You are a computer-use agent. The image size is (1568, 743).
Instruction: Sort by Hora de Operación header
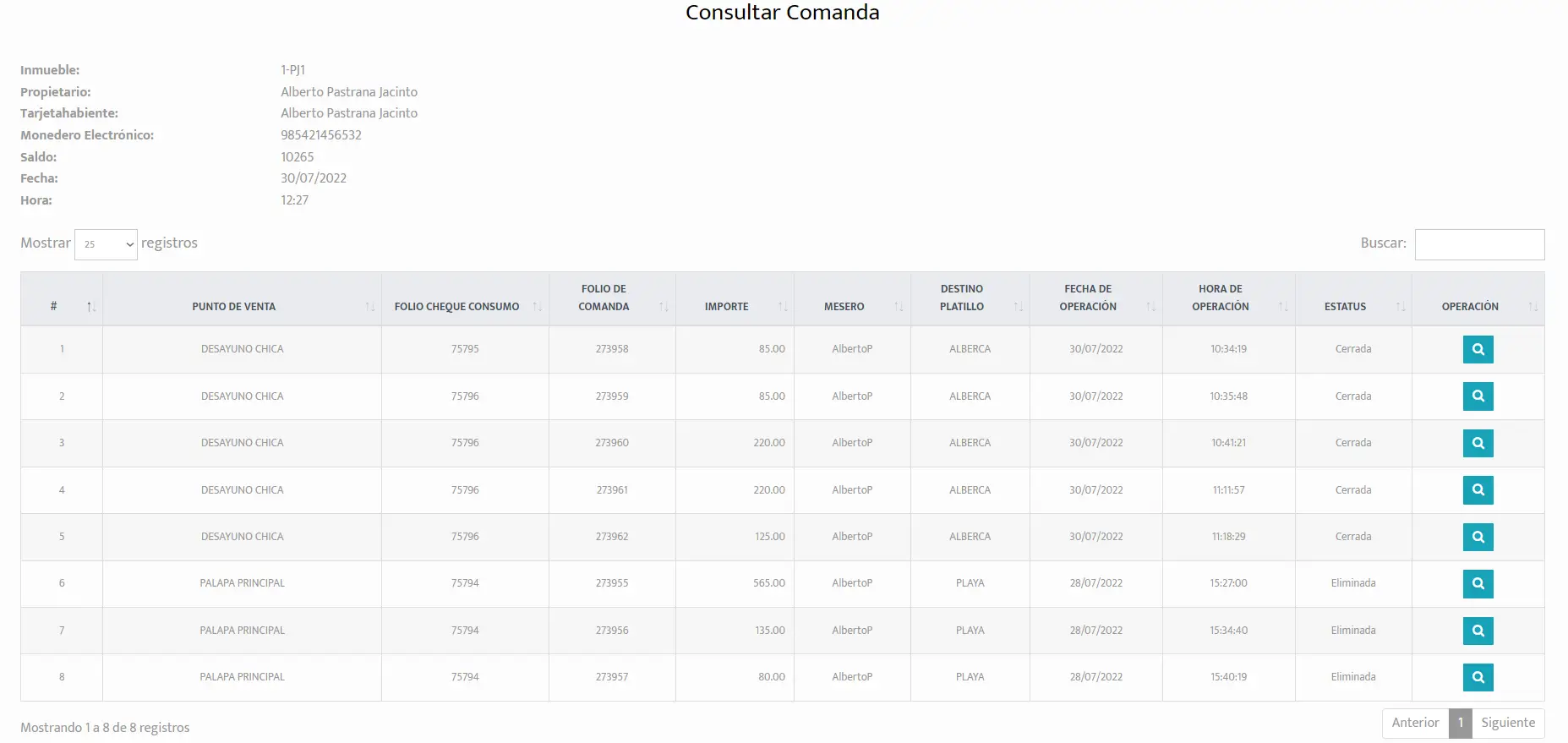[1228, 299]
